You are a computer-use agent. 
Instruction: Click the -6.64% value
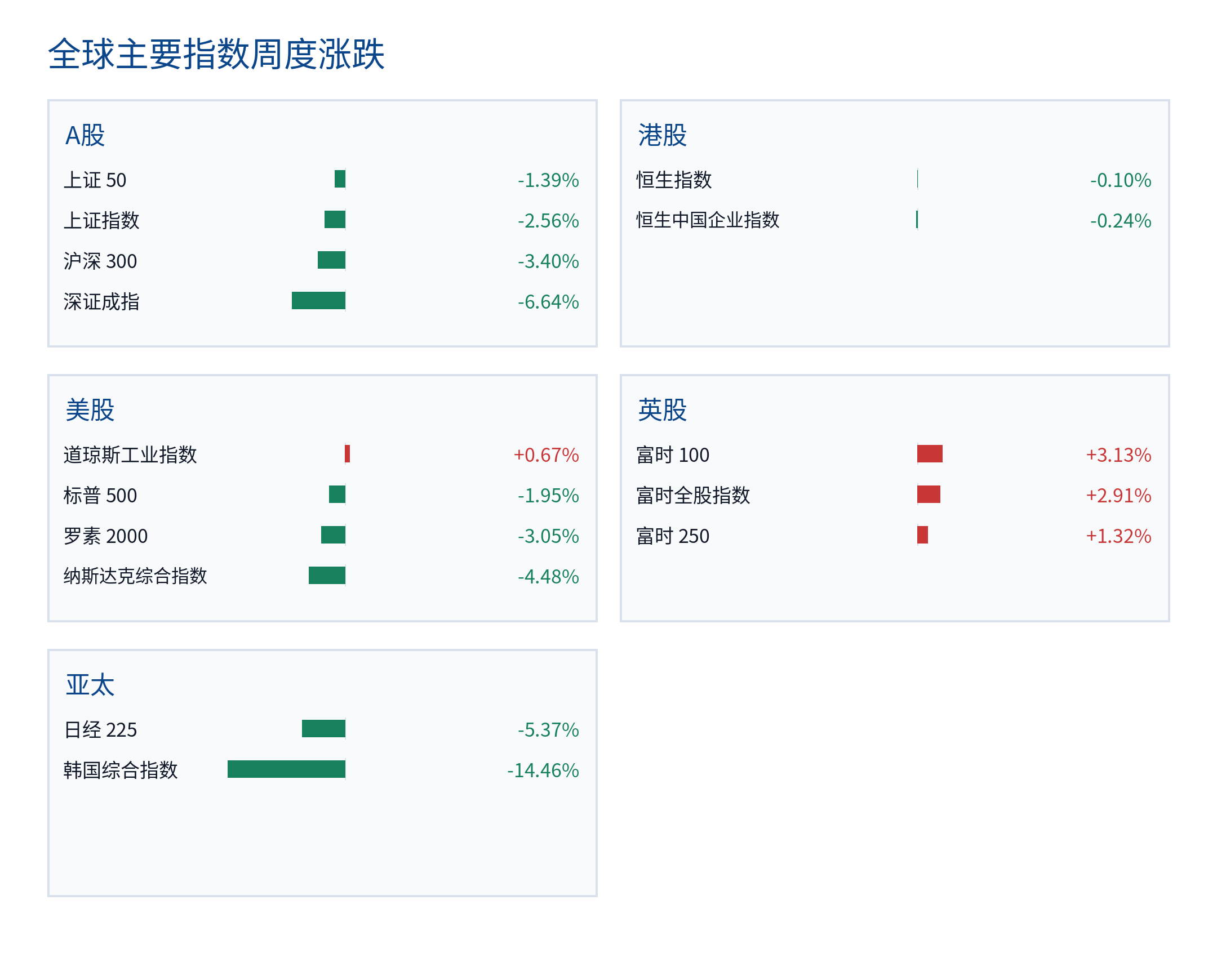[548, 301]
